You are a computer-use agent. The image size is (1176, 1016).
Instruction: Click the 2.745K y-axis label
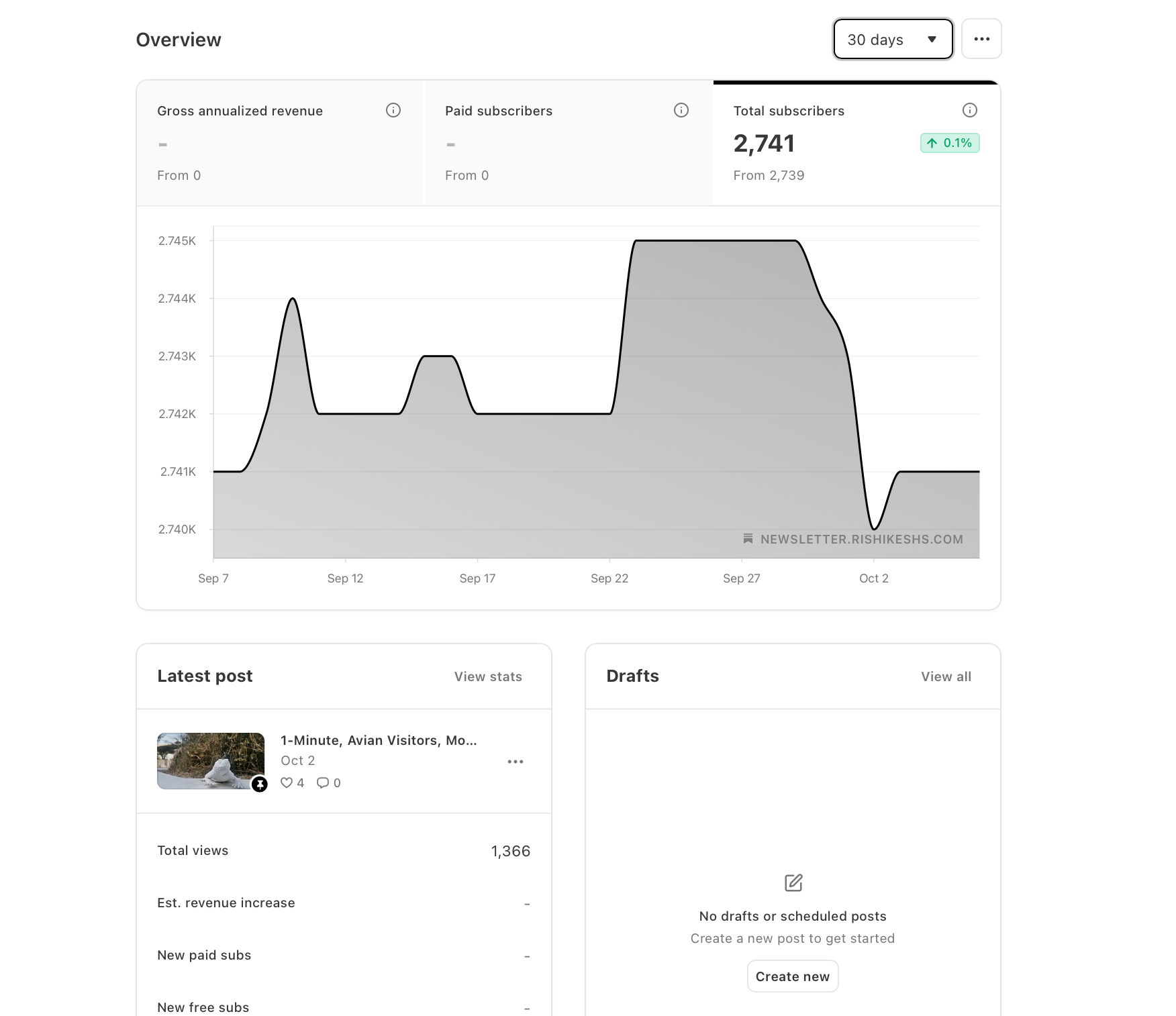(177, 241)
